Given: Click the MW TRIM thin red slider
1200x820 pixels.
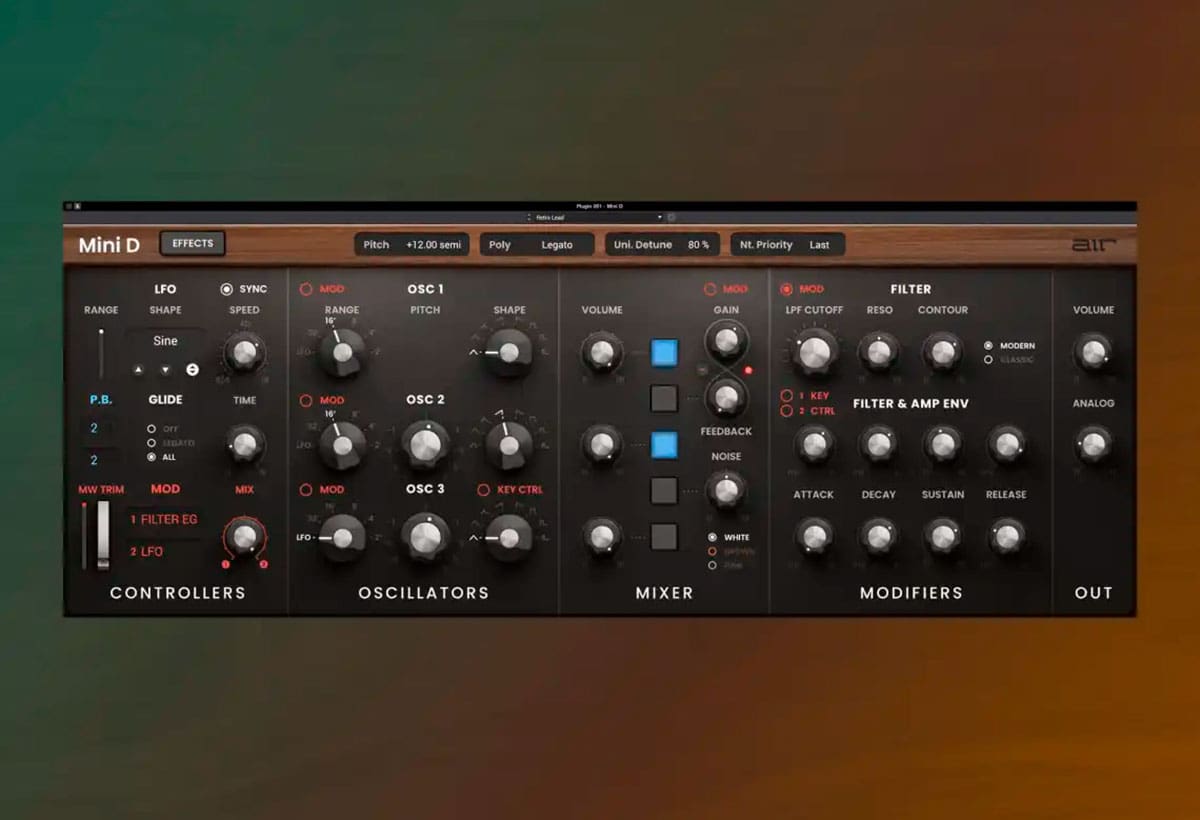Looking at the screenshot, I should [84, 537].
